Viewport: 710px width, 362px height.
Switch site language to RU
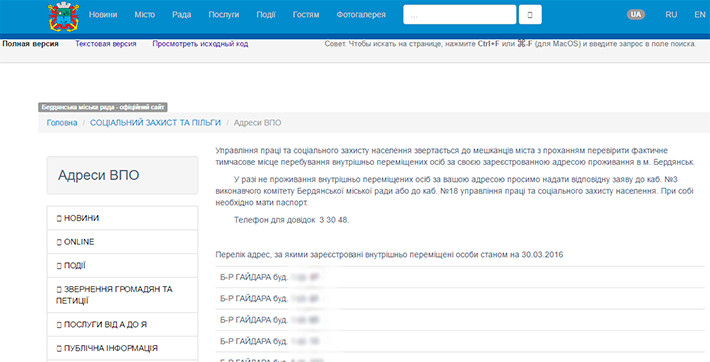coord(671,14)
